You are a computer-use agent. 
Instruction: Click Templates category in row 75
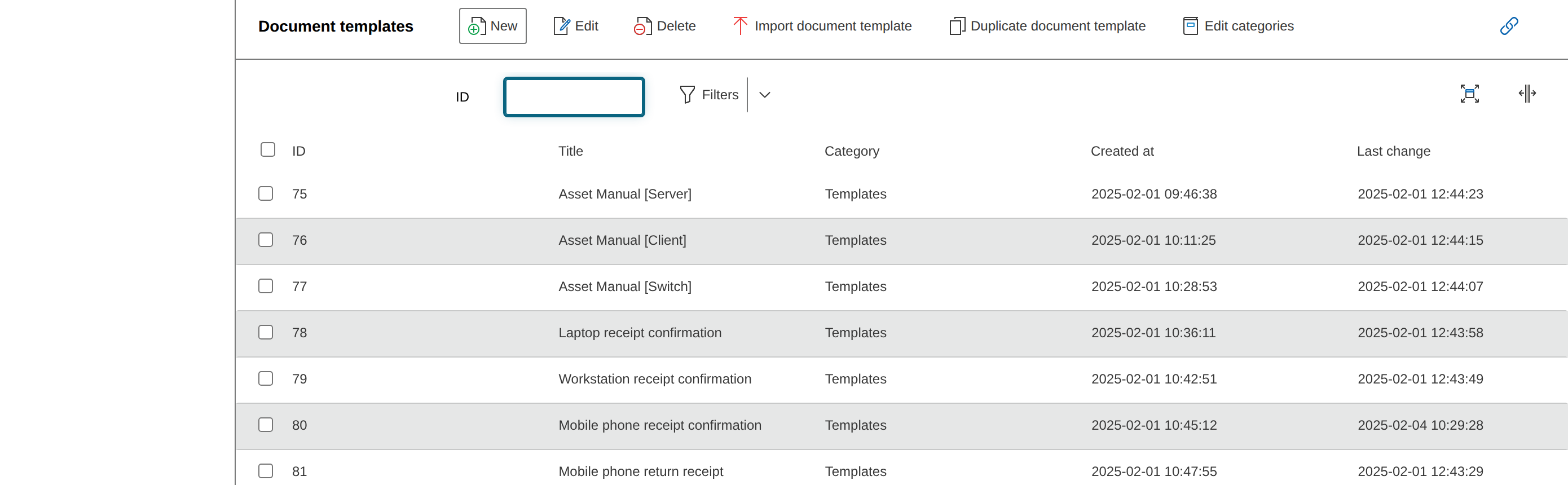(x=855, y=194)
